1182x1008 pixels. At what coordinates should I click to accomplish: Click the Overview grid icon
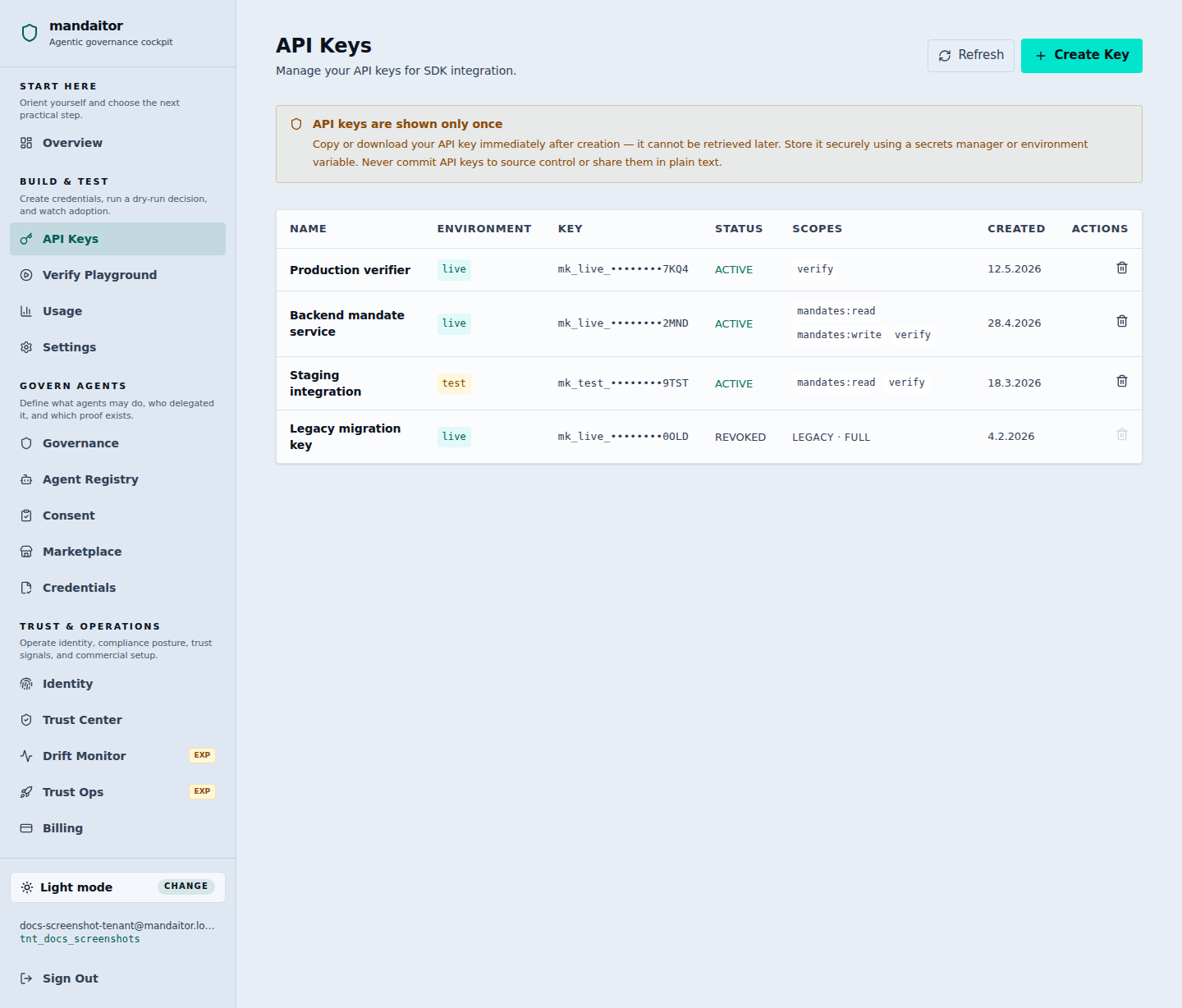(x=26, y=143)
